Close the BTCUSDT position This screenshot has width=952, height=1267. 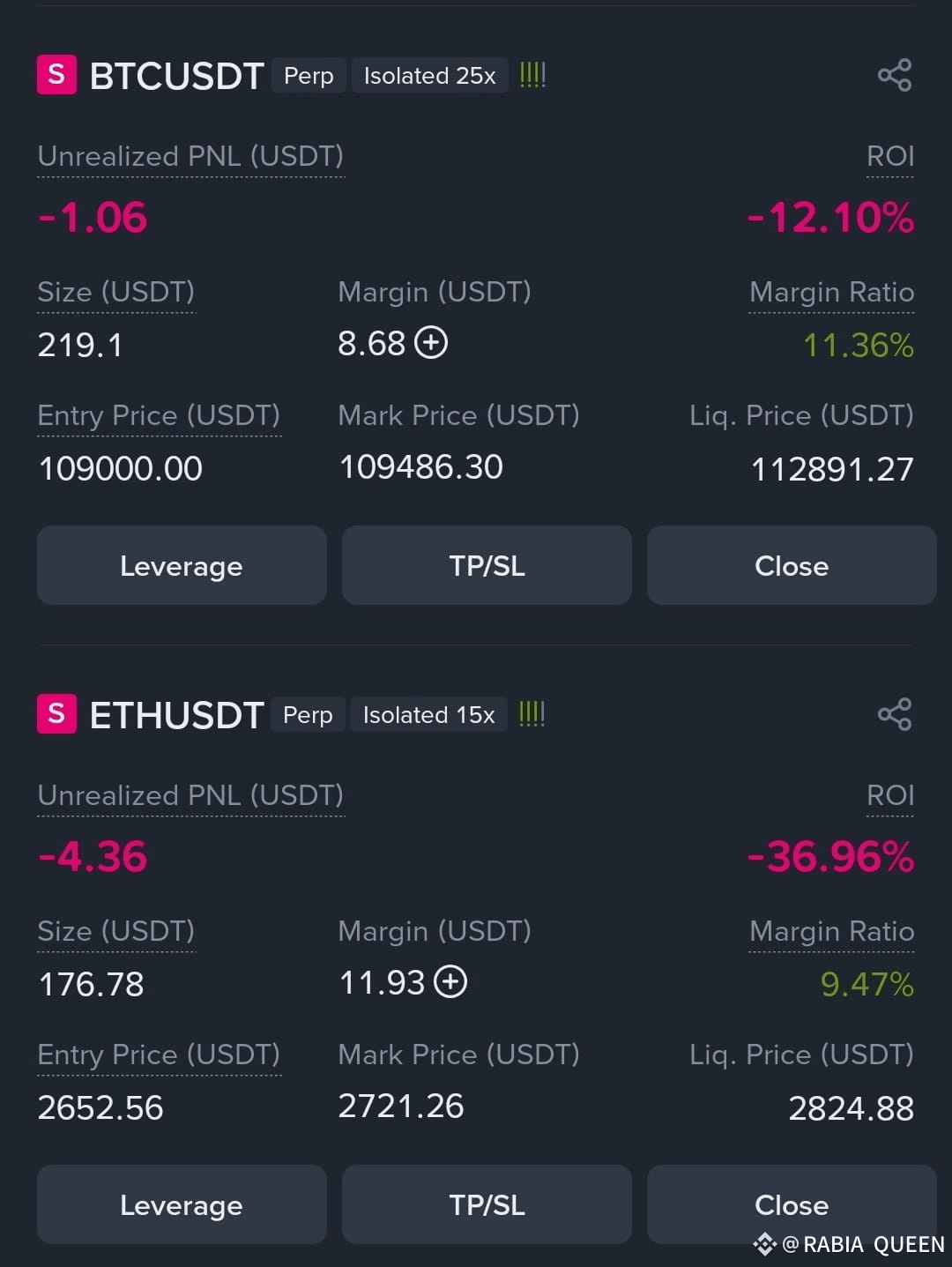792,565
